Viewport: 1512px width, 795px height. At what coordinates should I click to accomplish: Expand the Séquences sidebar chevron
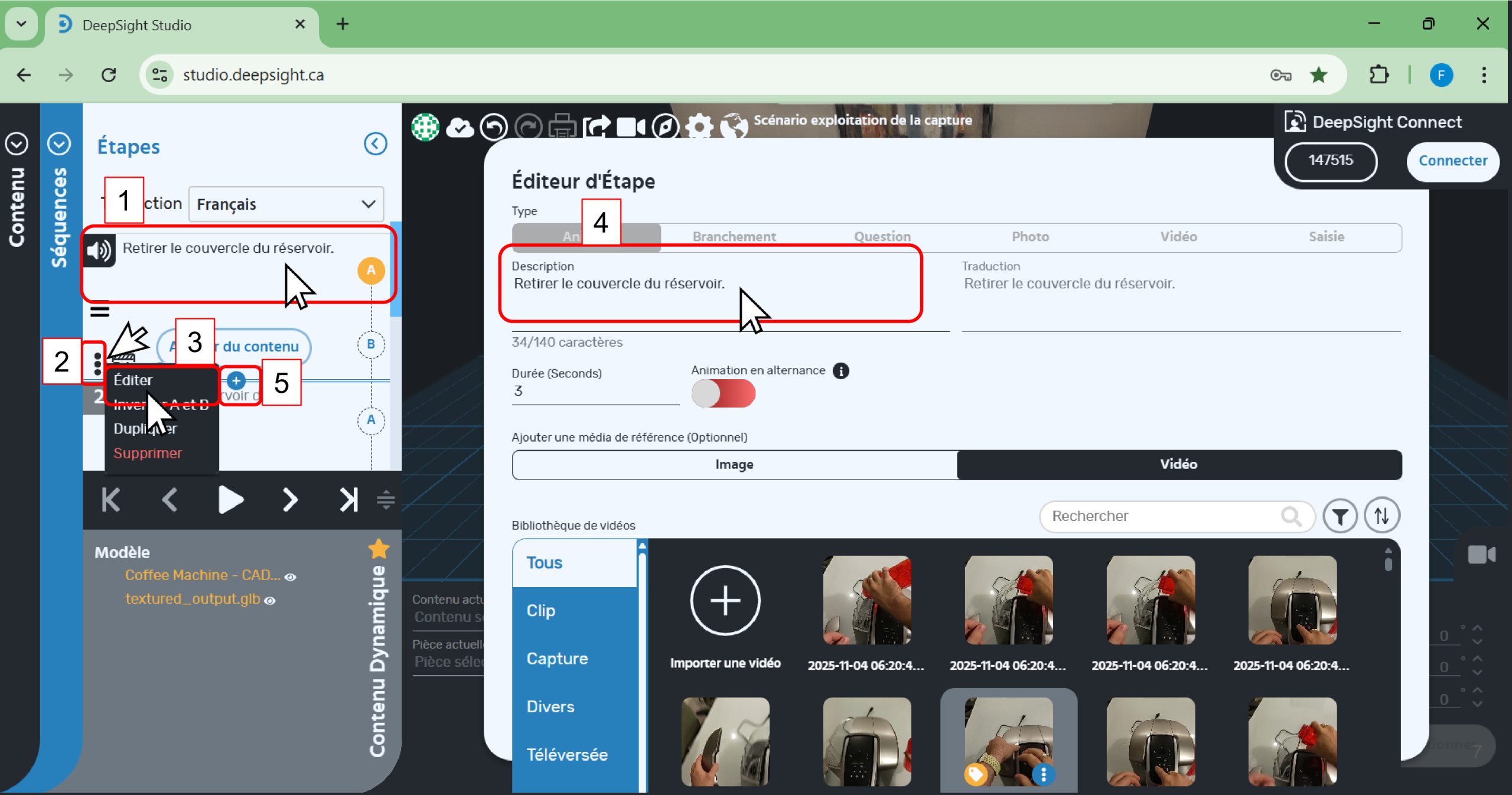tap(59, 144)
